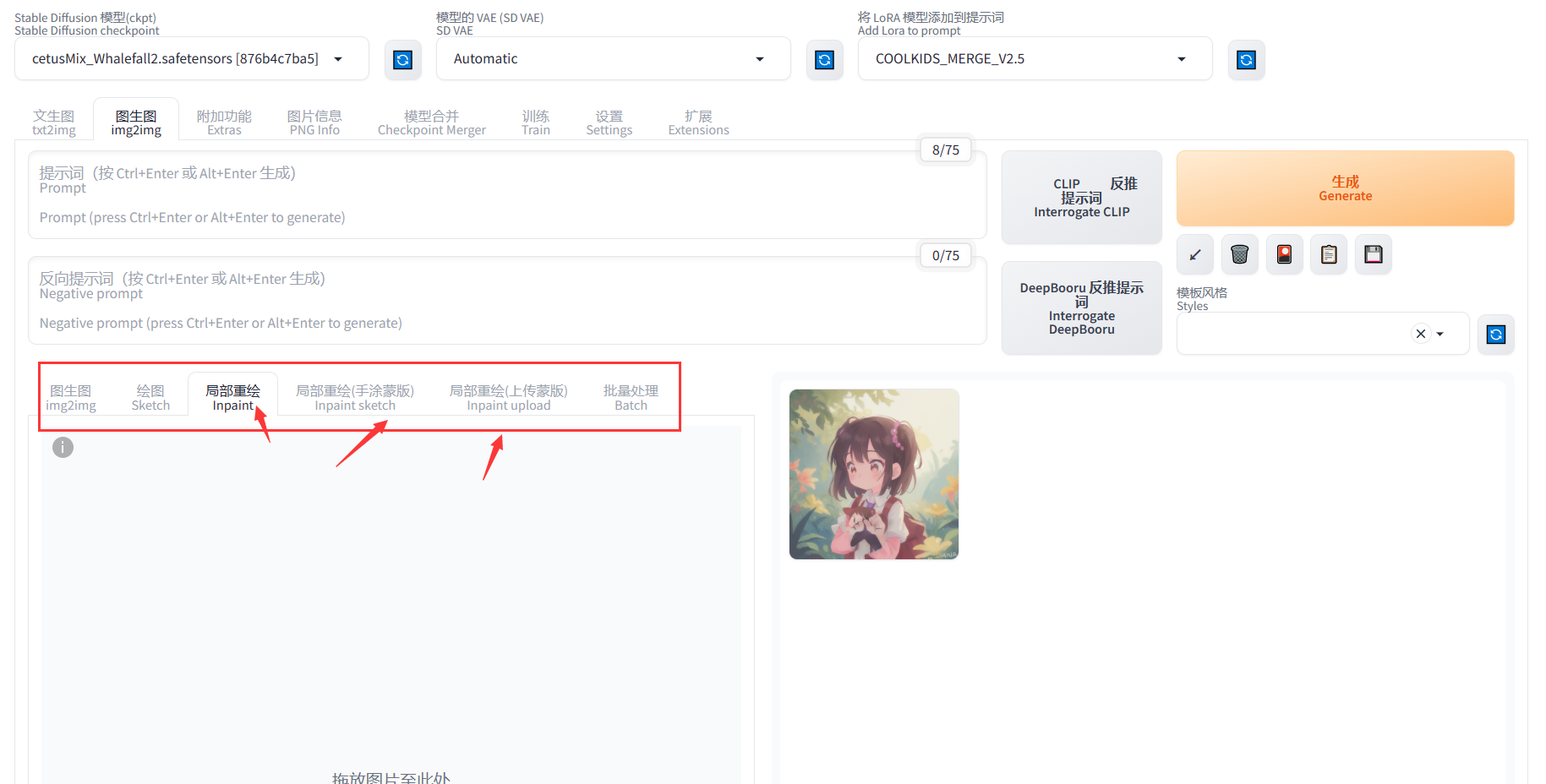Open the Train tab
The height and width of the screenshot is (784, 1546).
pyautogui.click(x=536, y=122)
